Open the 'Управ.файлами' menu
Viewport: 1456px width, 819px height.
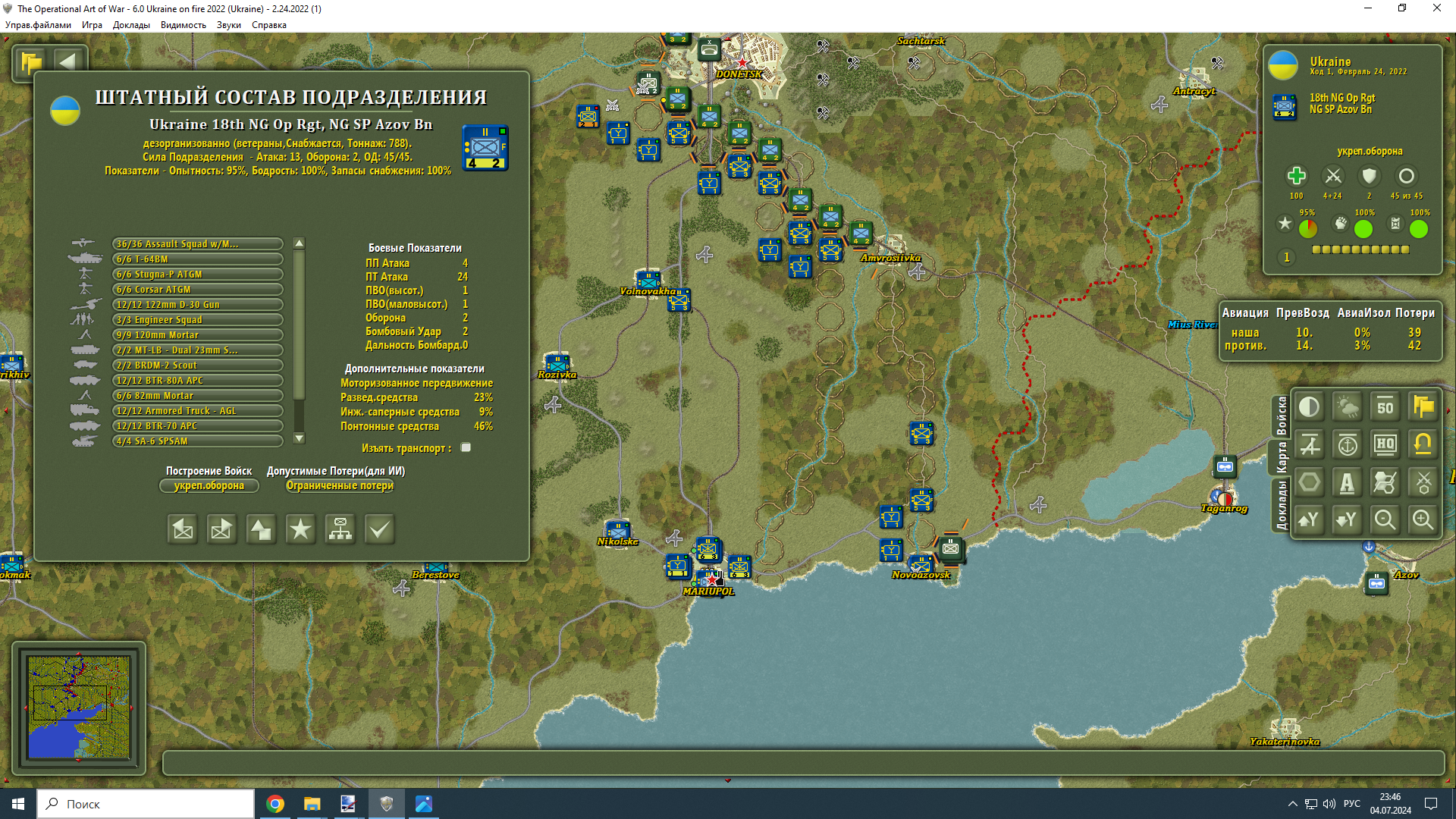pos(39,25)
